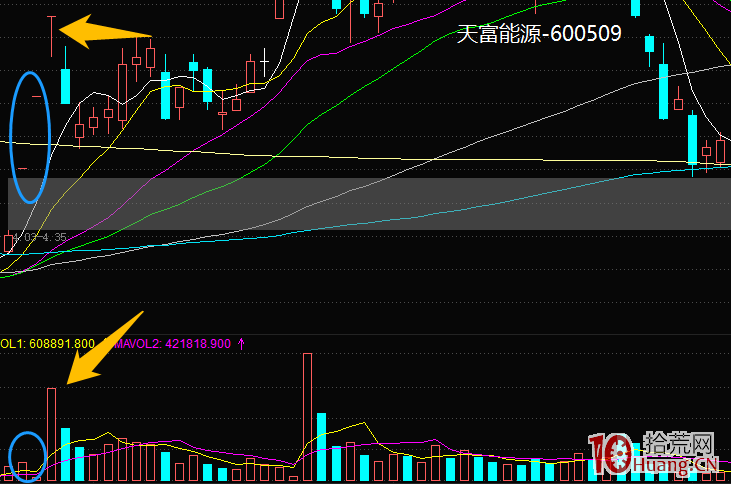Select the OL1: 608891.800 volume readout

47,344
